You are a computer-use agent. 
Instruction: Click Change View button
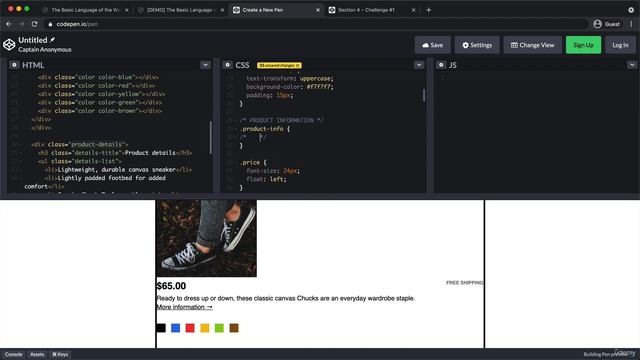click(533, 45)
